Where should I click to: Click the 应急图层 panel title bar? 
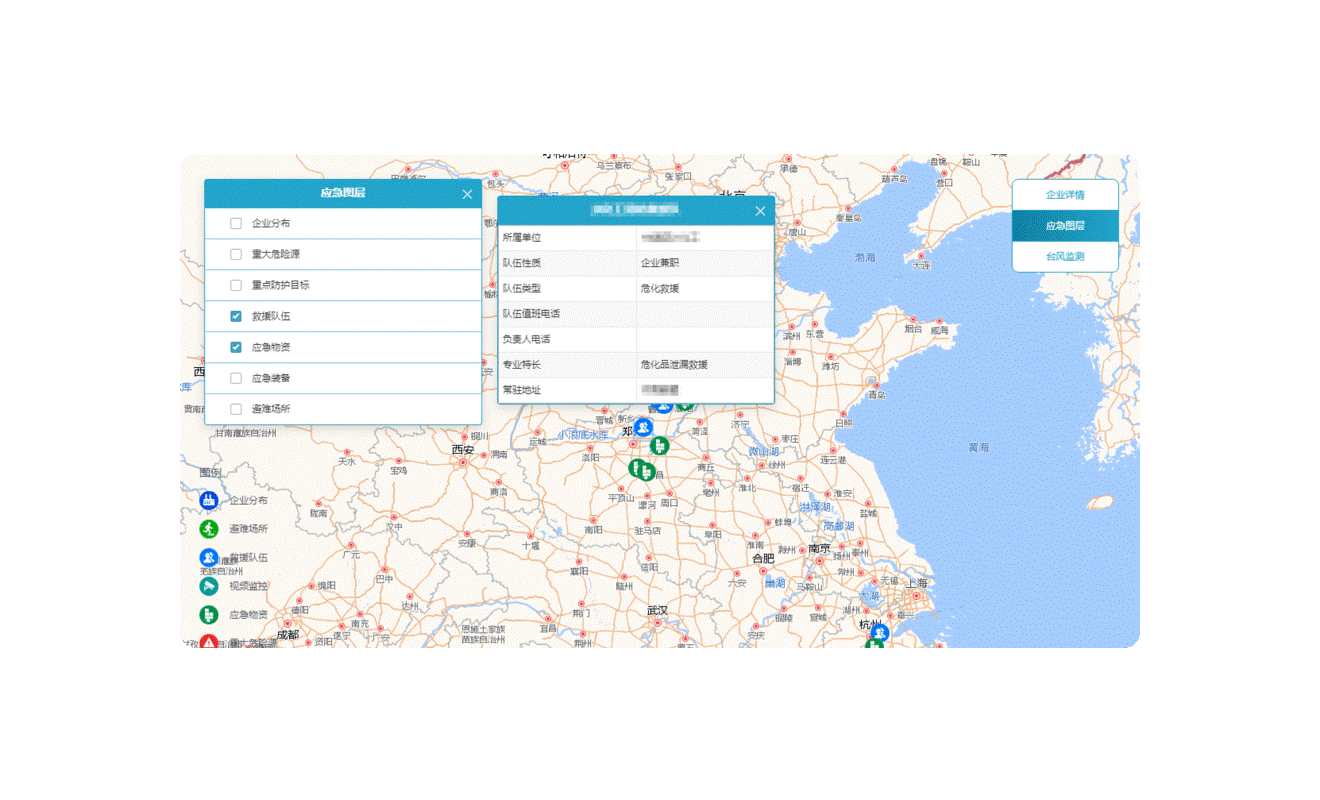tap(343, 194)
